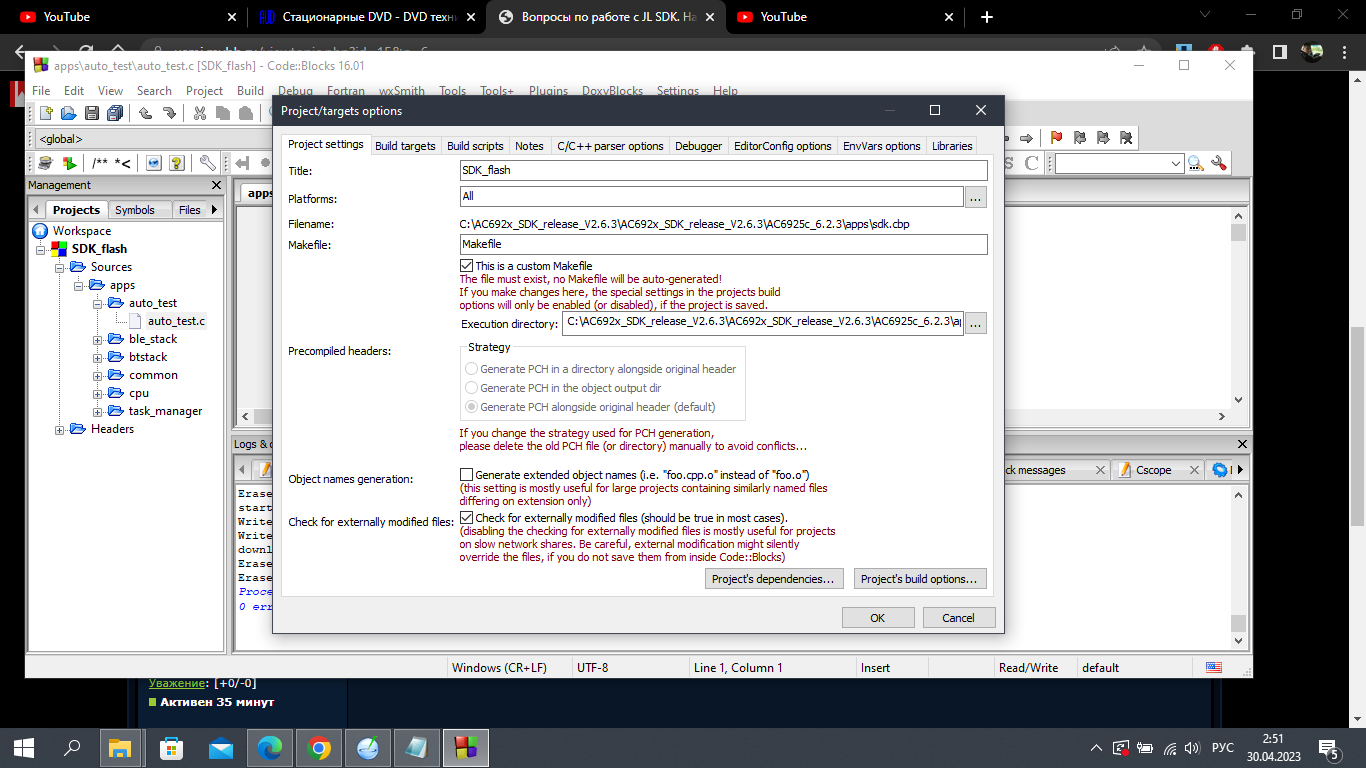Image resolution: width=1366 pixels, height=768 pixels.
Task: Click the New file toolbar icon
Action: (x=46, y=113)
